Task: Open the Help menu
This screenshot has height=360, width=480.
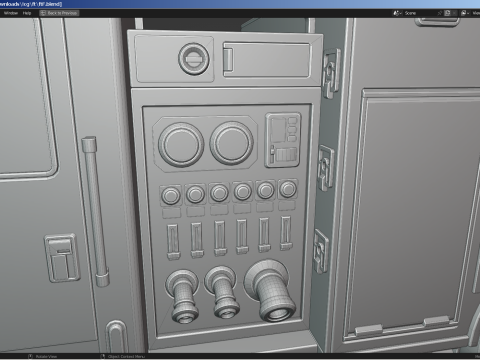Action: click(27, 13)
